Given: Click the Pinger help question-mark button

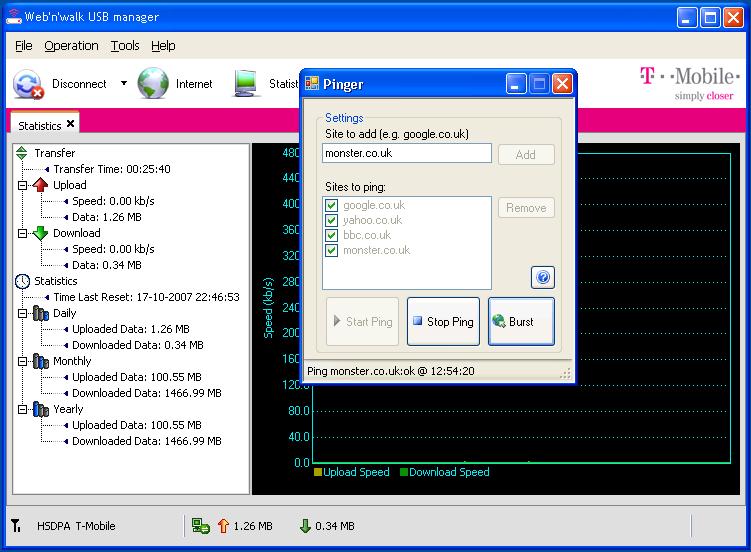Looking at the screenshot, I should pyautogui.click(x=543, y=277).
